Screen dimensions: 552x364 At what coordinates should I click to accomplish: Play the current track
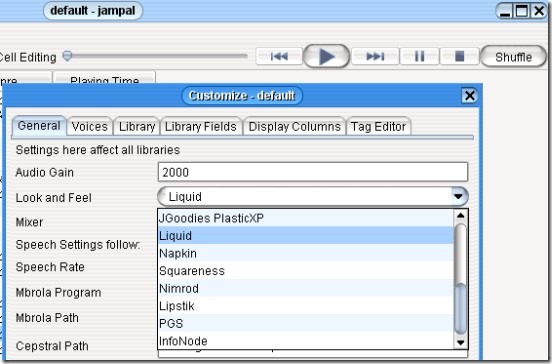click(326, 56)
